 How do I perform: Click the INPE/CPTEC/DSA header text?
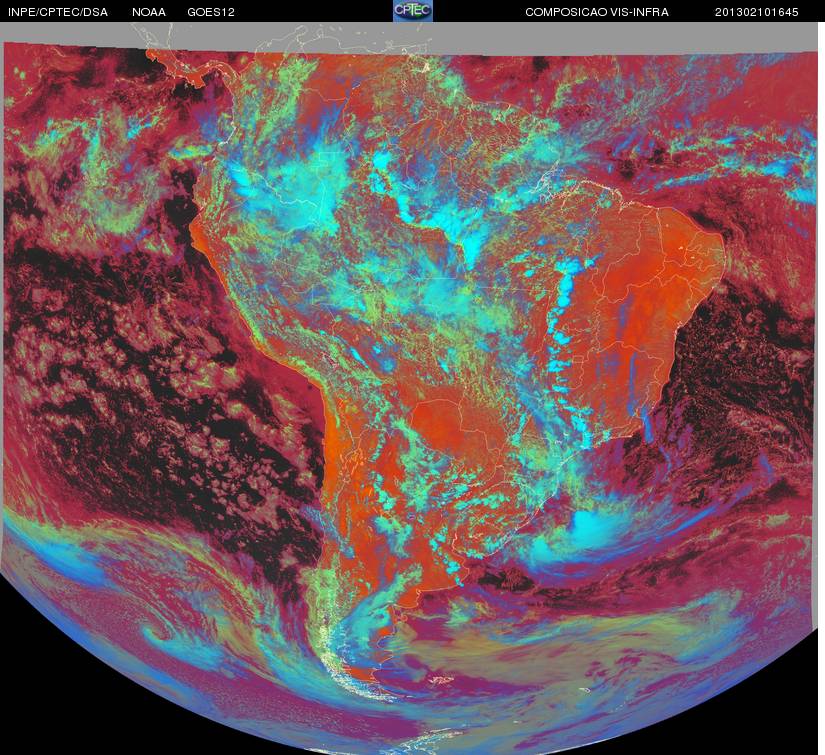click(x=57, y=12)
